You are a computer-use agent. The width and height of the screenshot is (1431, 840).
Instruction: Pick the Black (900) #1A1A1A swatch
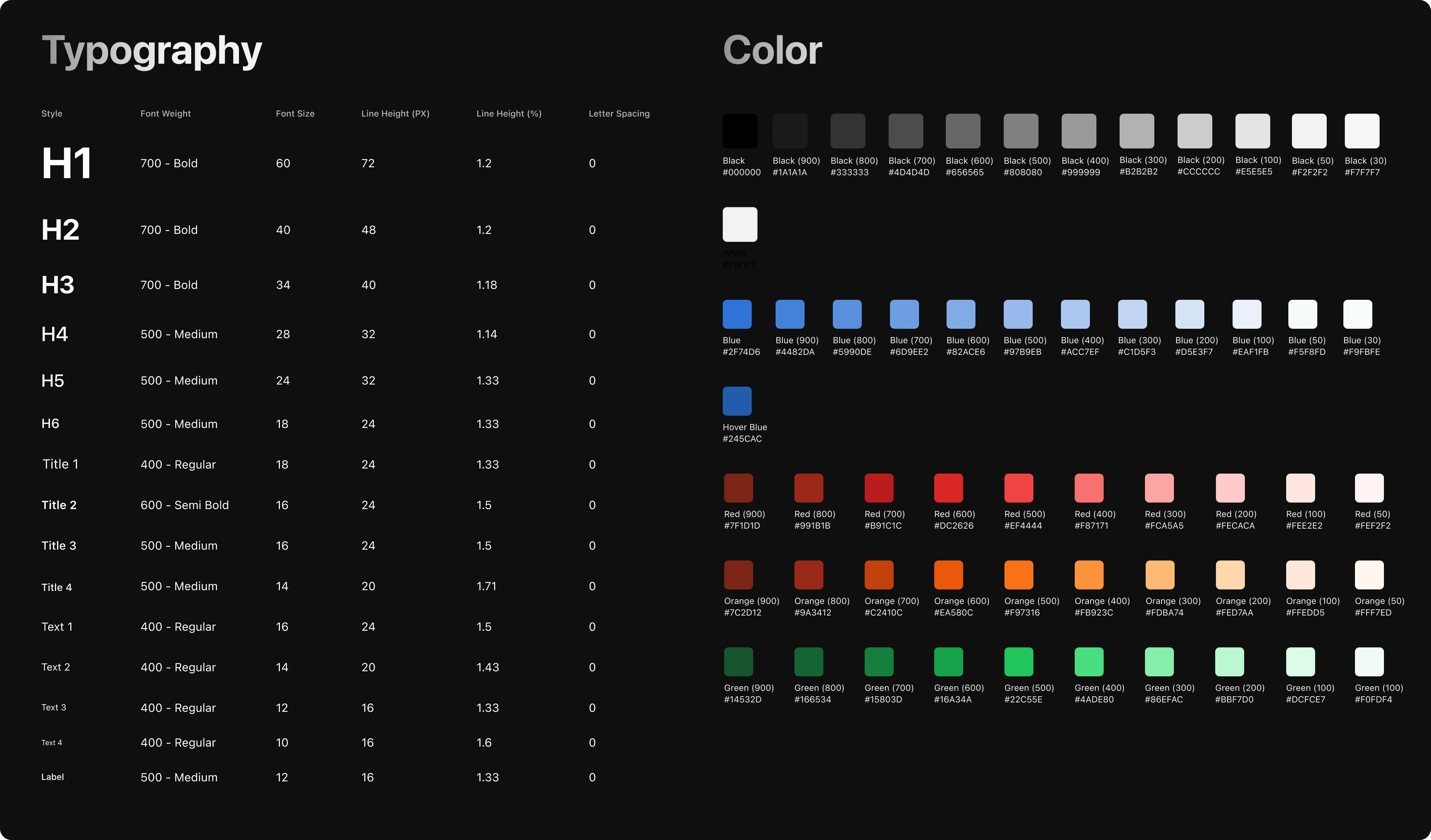790,131
